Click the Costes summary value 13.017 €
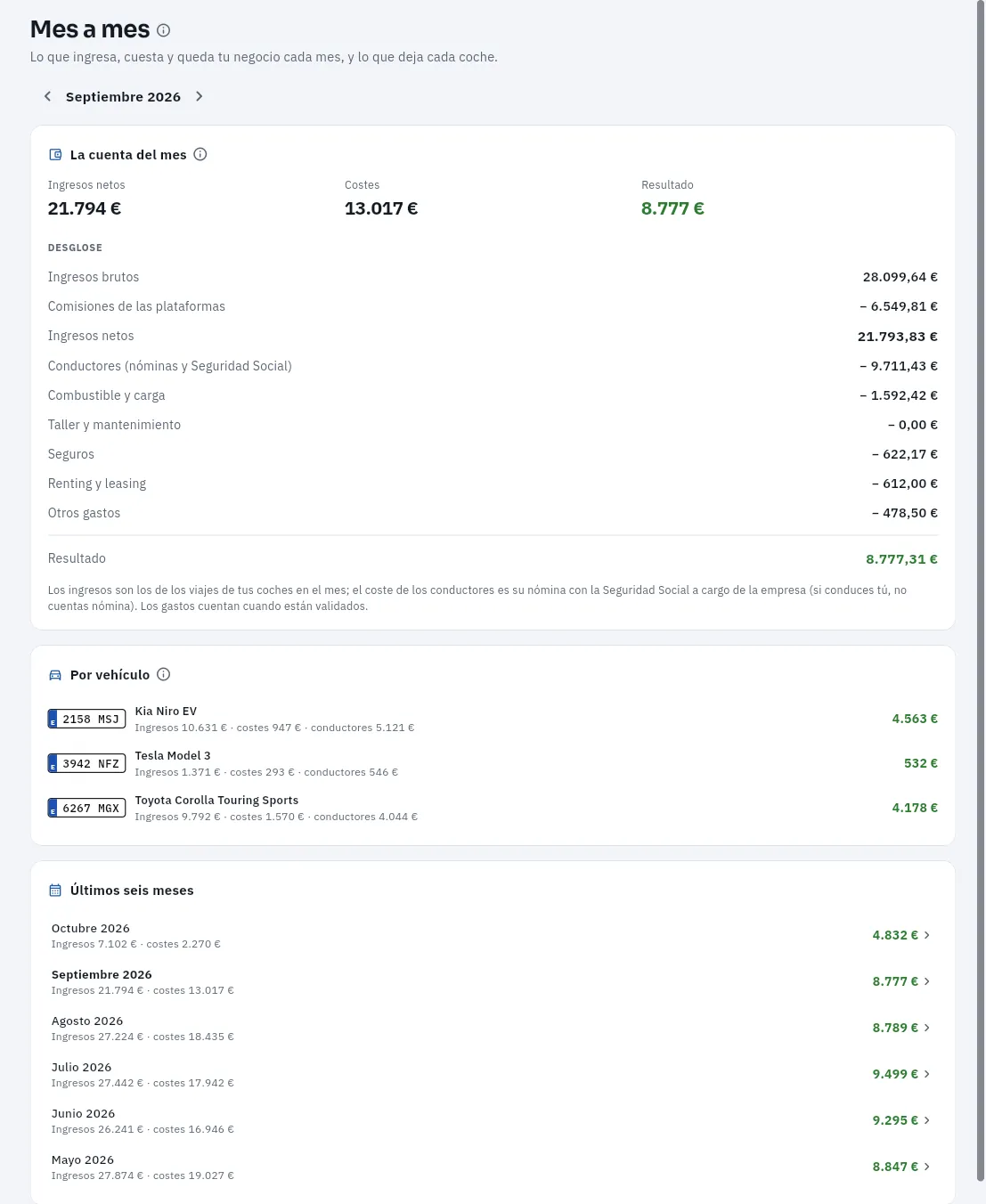 (381, 208)
